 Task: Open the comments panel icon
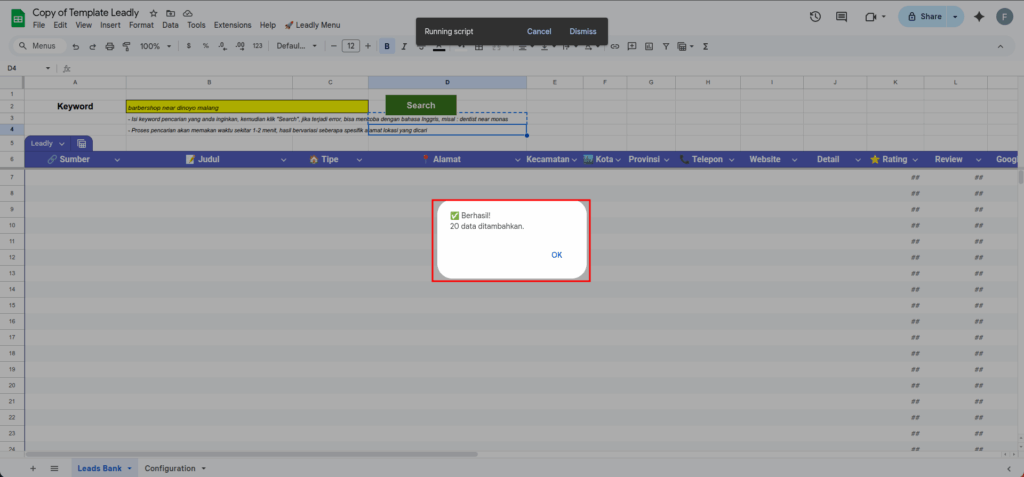842,17
